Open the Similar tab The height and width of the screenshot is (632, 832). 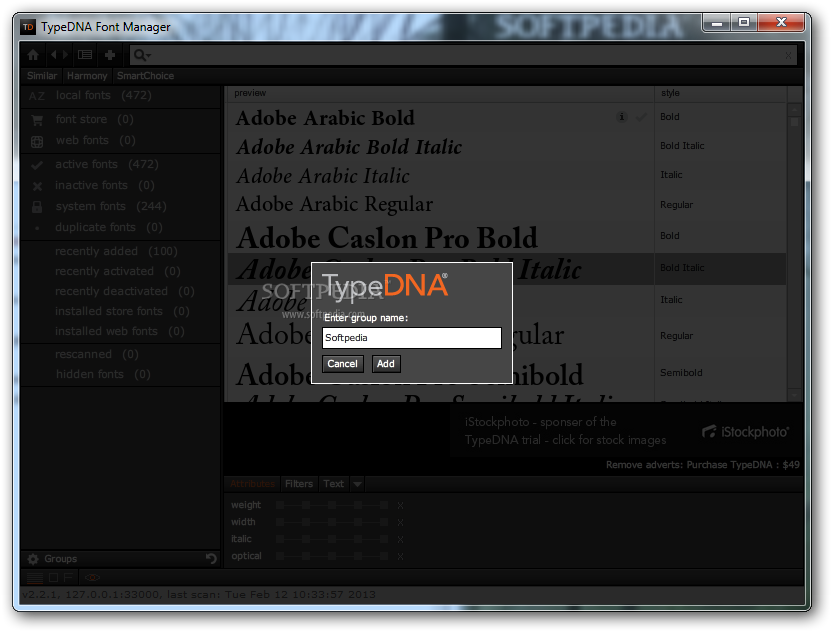[42, 76]
